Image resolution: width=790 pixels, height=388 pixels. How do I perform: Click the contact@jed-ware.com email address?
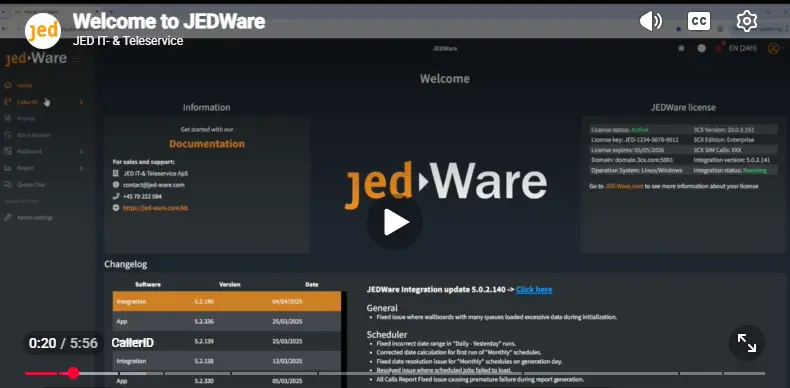tap(154, 185)
